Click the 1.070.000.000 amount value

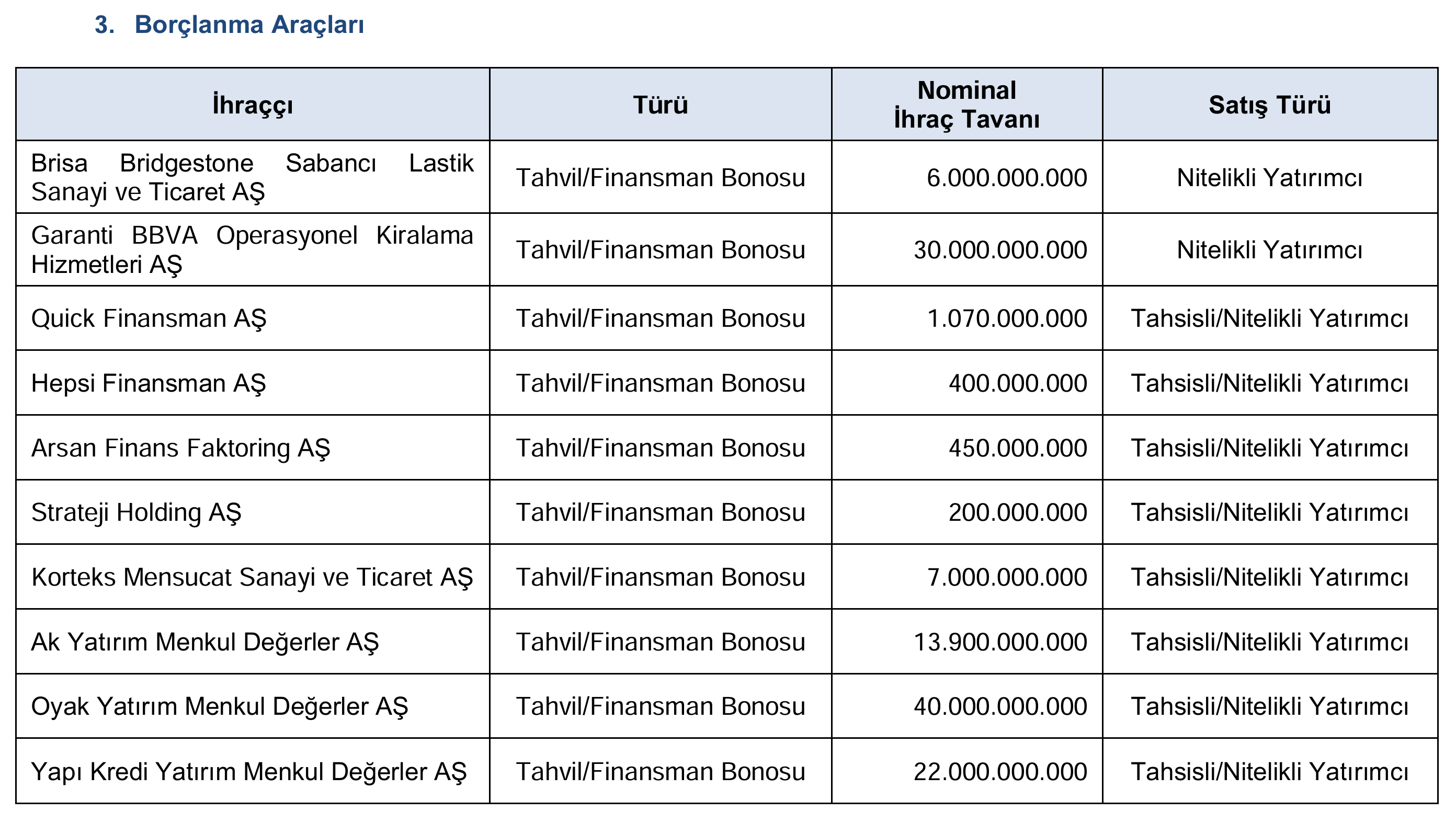(x=1007, y=318)
